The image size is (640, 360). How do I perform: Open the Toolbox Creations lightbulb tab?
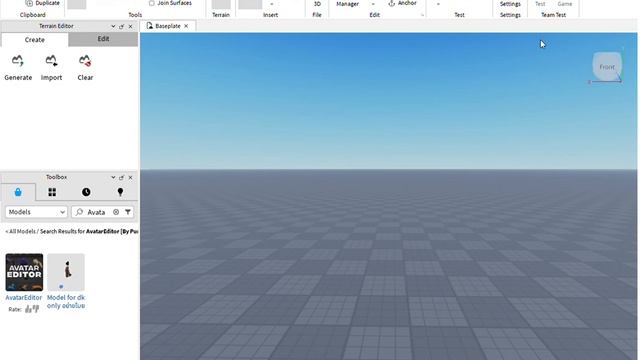[x=120, y=192]
